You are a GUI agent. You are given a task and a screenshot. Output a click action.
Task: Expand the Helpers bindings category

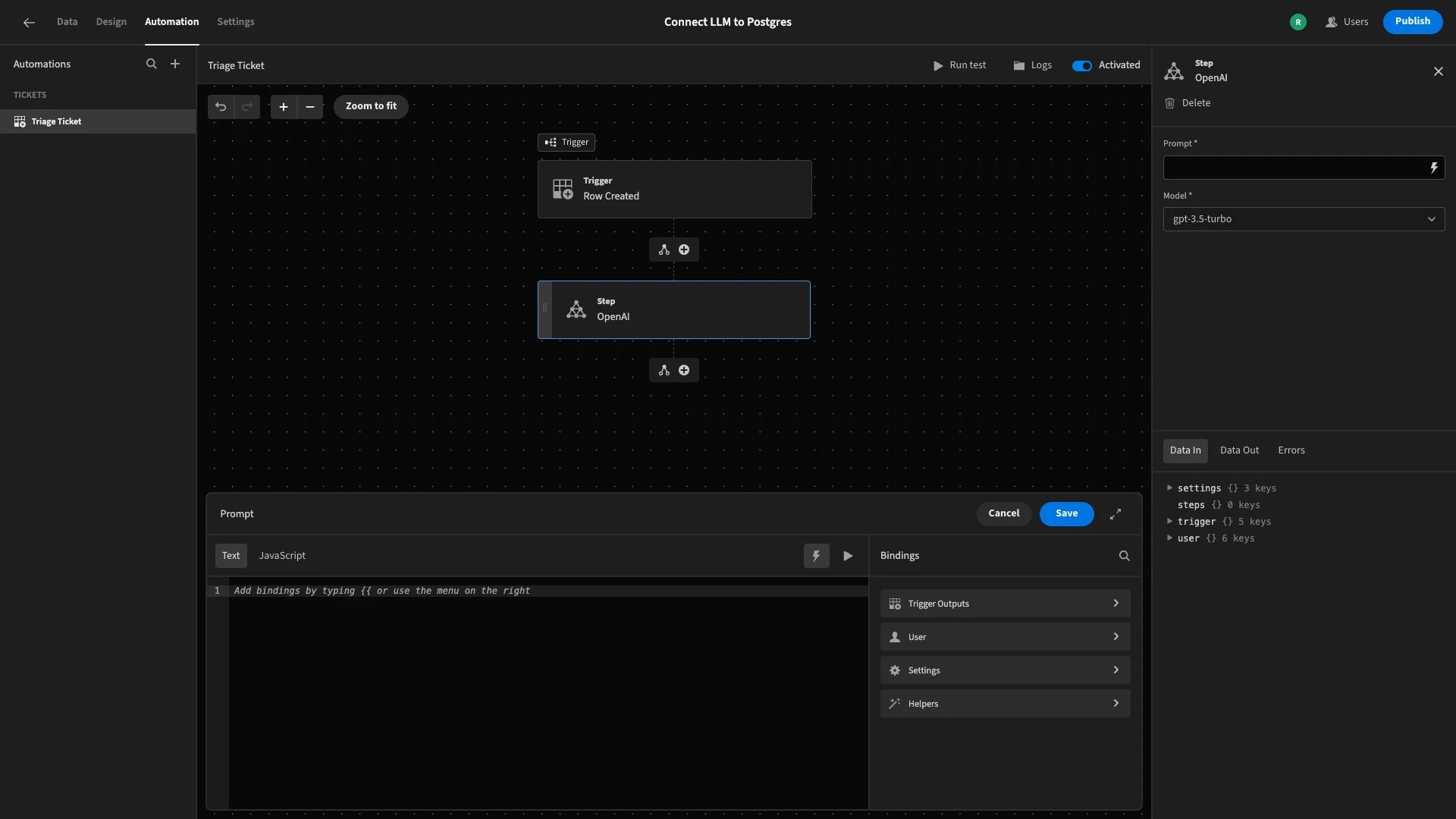[x=1005, y=704]
